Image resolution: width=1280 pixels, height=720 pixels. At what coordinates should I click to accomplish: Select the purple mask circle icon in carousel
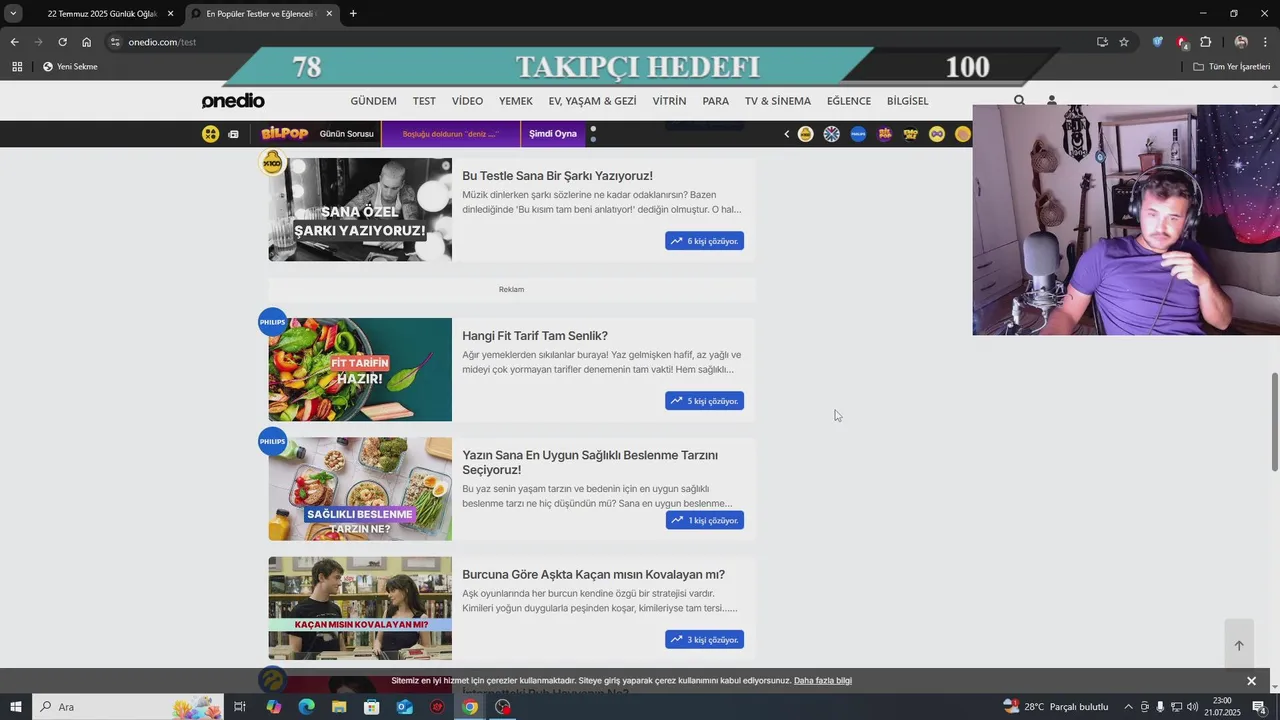pos(937,134)
